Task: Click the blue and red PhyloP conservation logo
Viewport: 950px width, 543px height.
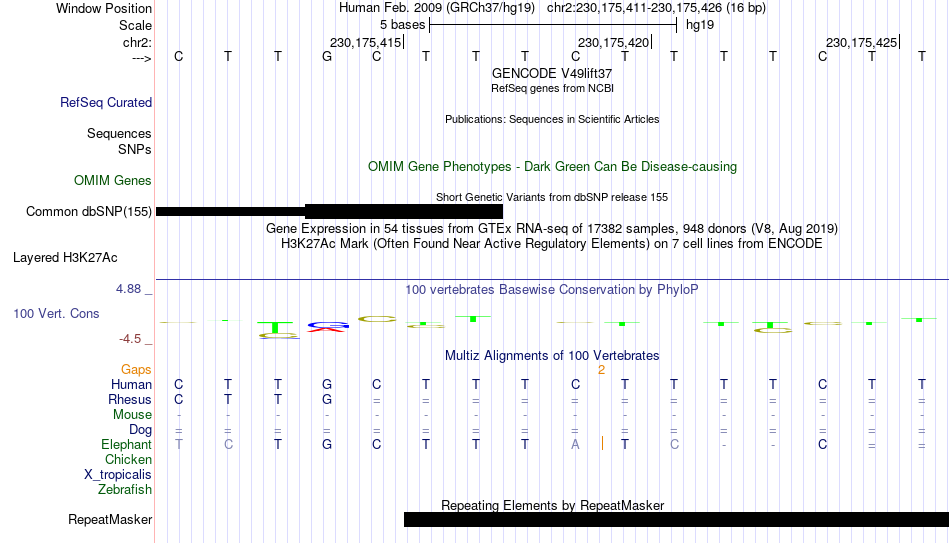Action: tap(328, 327)
